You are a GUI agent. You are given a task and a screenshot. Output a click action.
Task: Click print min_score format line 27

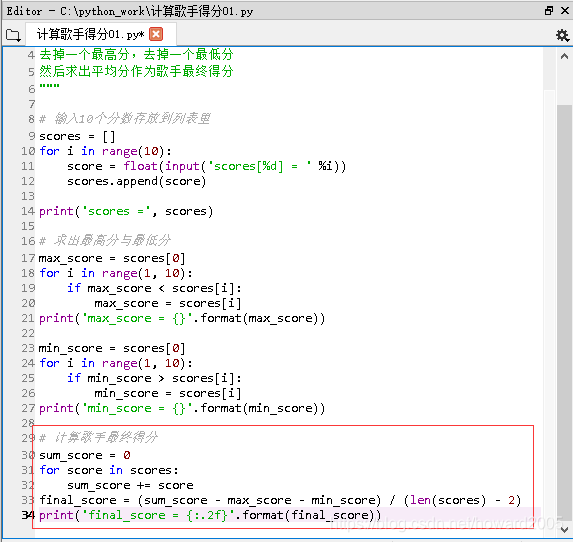click(x=182, y=408)
